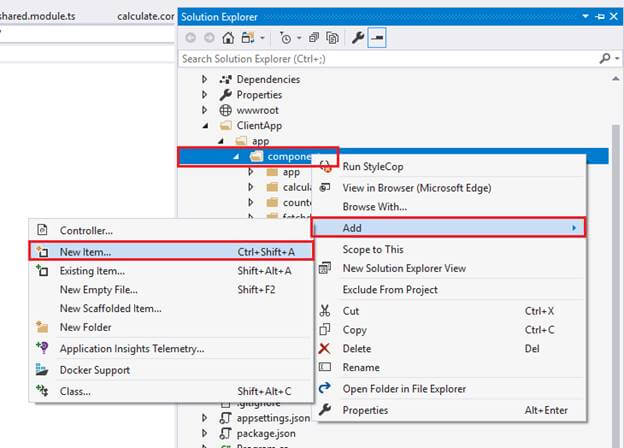Image resolution: width=624 pixels, height=448 pixels.
Task: Open the Add submenu
Action: [449, 228]
